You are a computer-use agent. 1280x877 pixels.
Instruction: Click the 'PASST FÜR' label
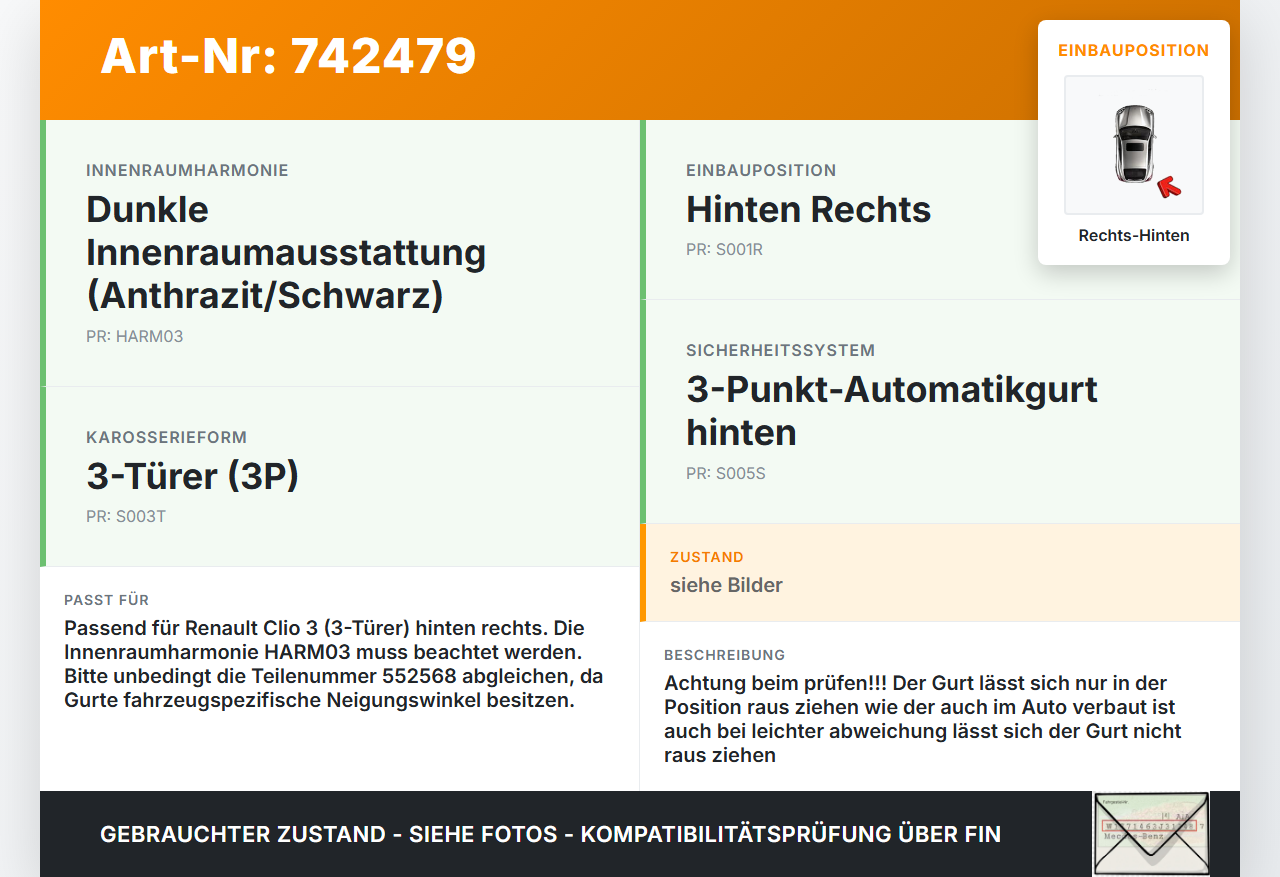tap(106, 600)
